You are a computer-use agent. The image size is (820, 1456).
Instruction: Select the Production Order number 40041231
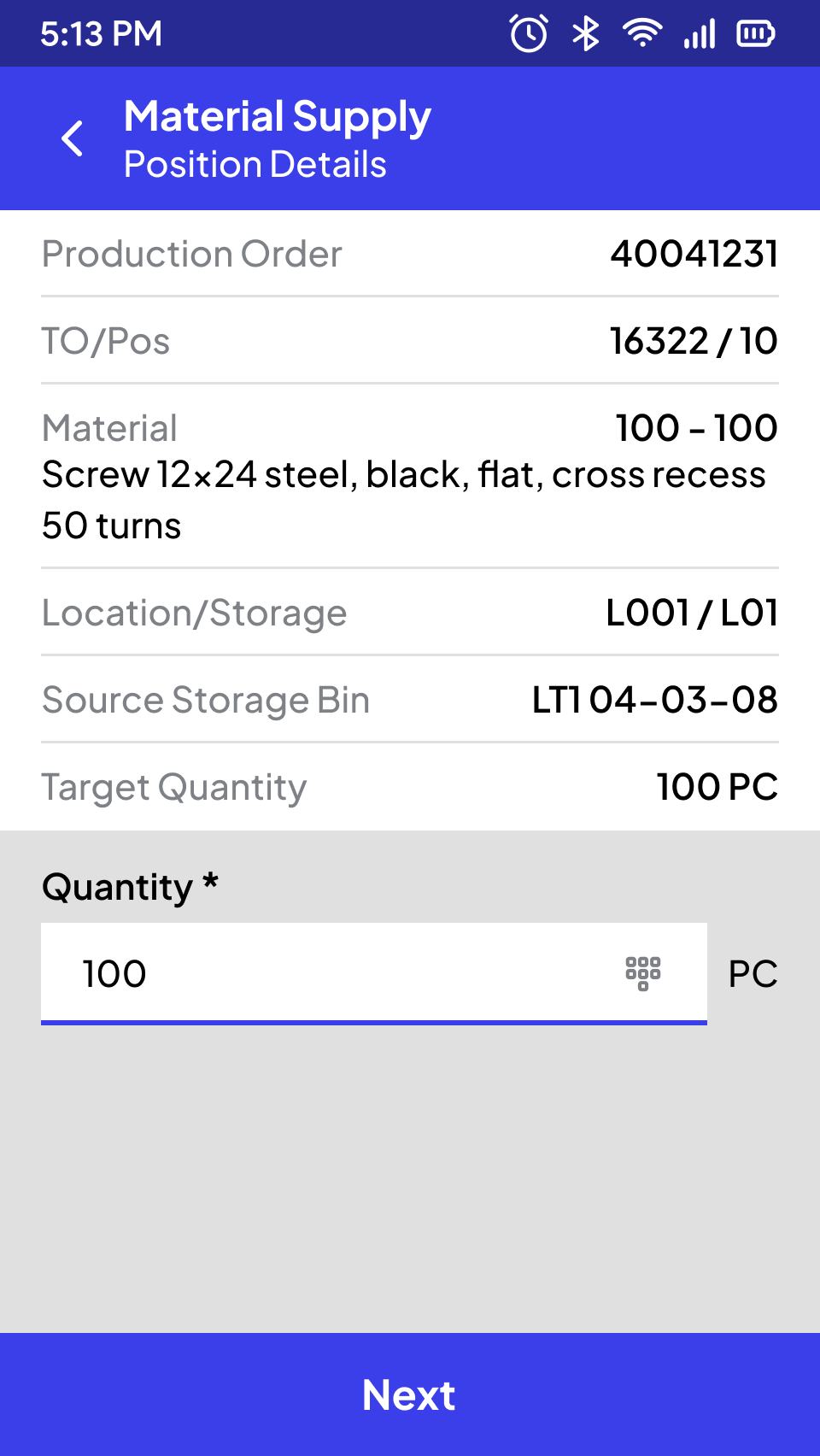pyautogui.click(x=694, y=254)
